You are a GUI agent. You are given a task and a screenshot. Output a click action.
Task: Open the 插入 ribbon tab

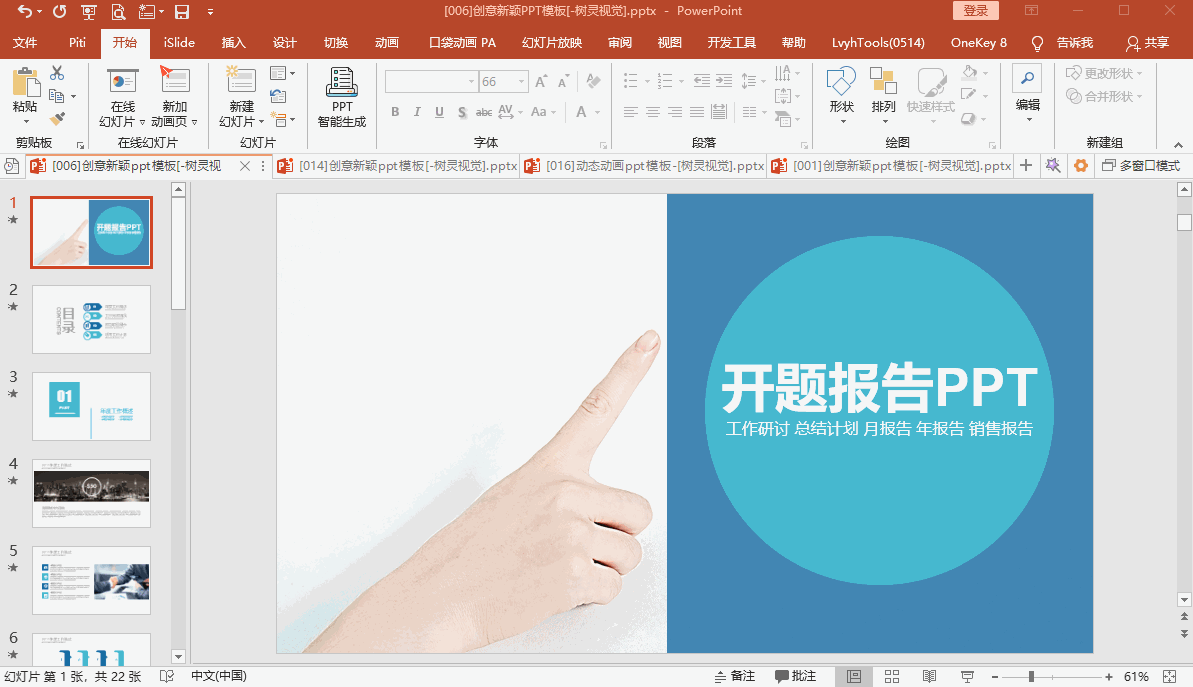click(233, 43)
